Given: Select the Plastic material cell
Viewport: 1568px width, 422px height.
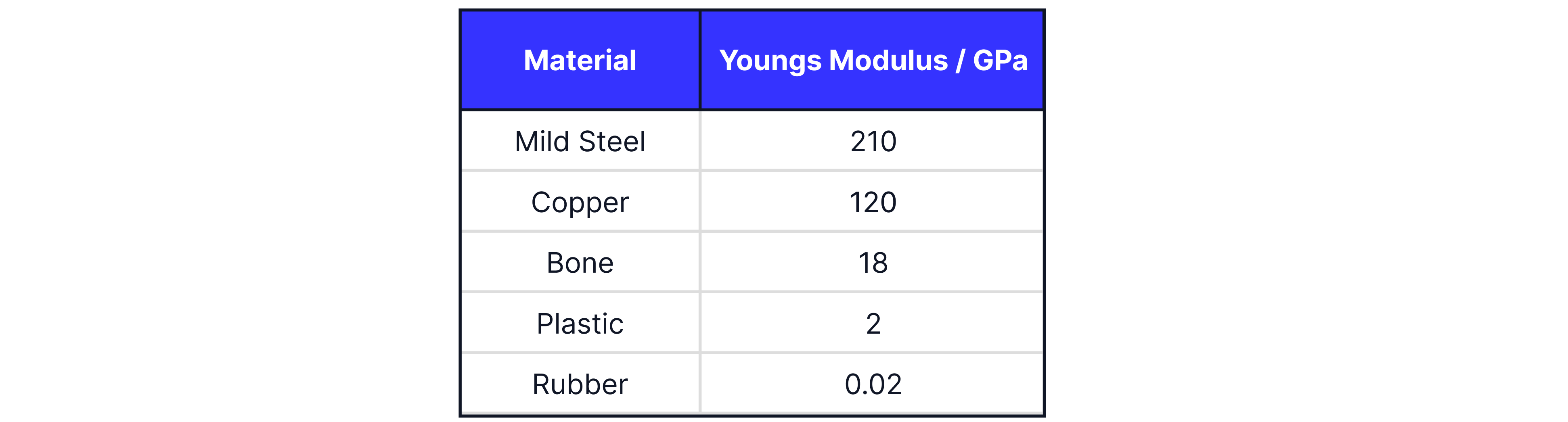Looking at the screenshot, I should (580, 324).
